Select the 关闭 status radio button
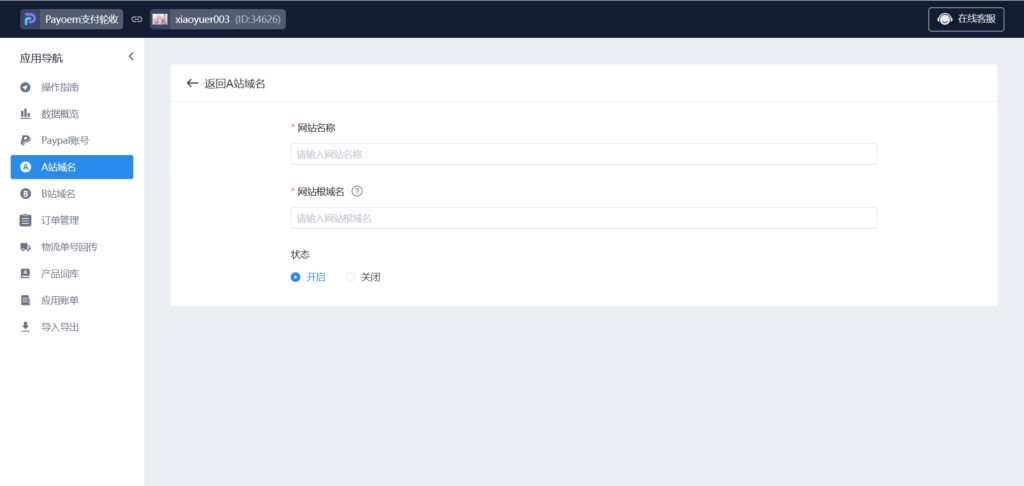1024x486 pixels. point(350,277)
